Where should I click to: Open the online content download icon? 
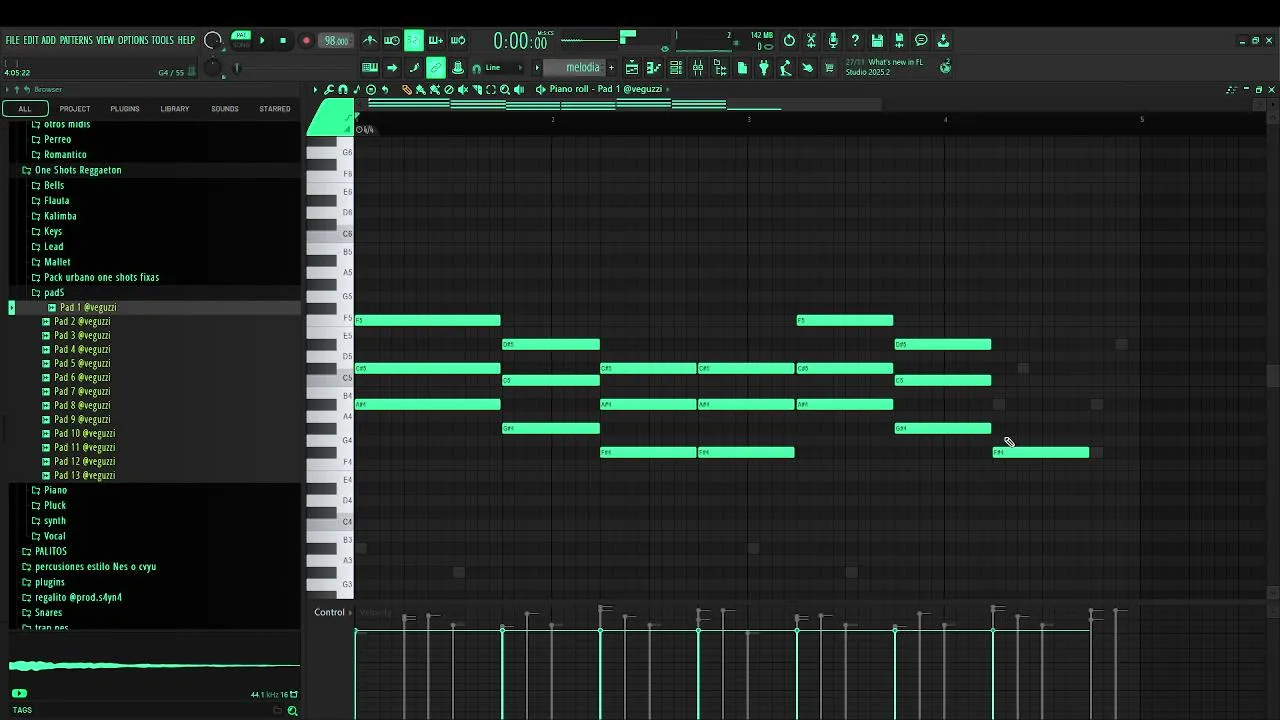coord(943,41)
